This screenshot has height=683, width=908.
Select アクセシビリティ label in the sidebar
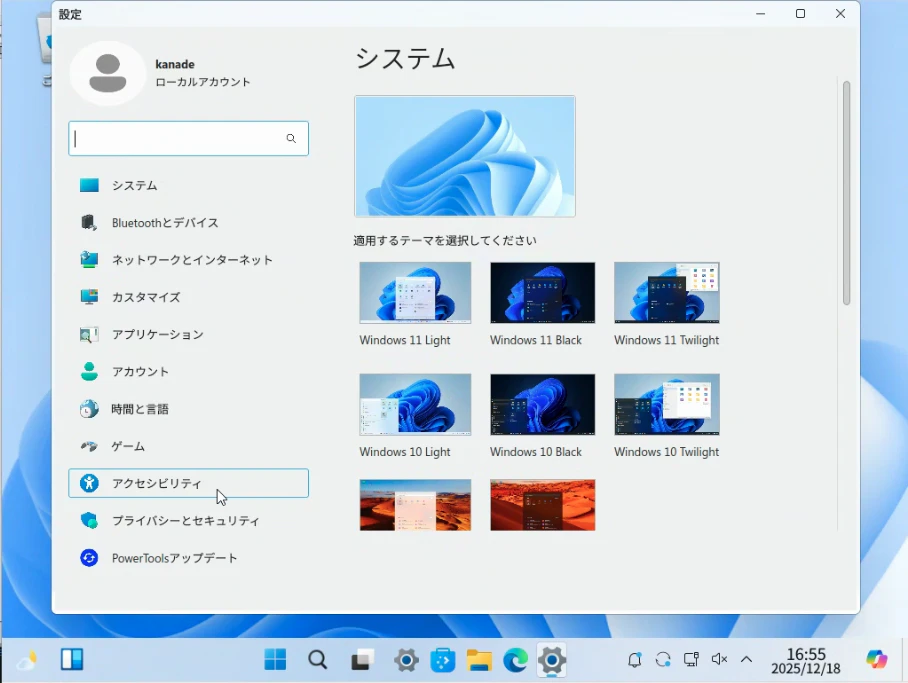(x=156, y=484)
